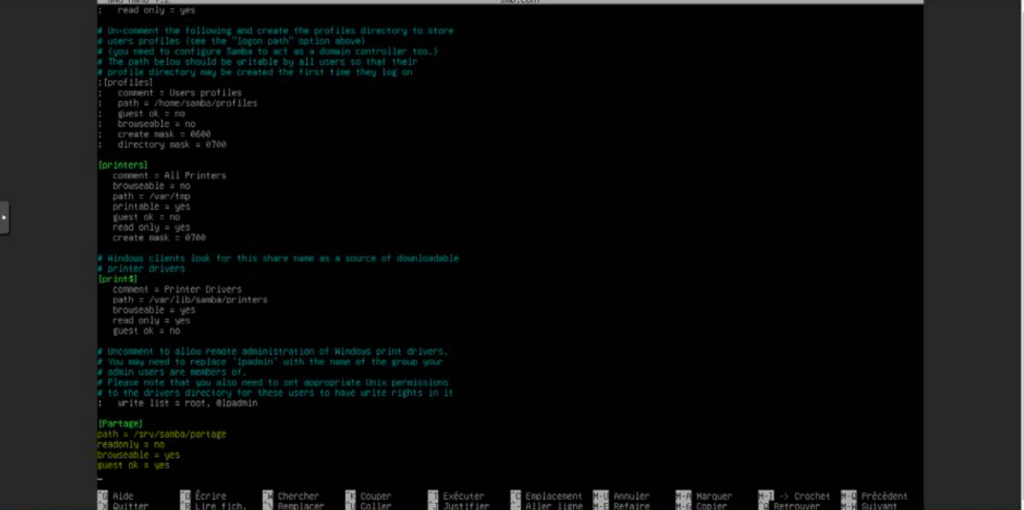Click the 'path = /var/lib/samba/printers' line
Image resolution: width=1024 pixels, height=510 pixels.
click(x=190, y=300)
